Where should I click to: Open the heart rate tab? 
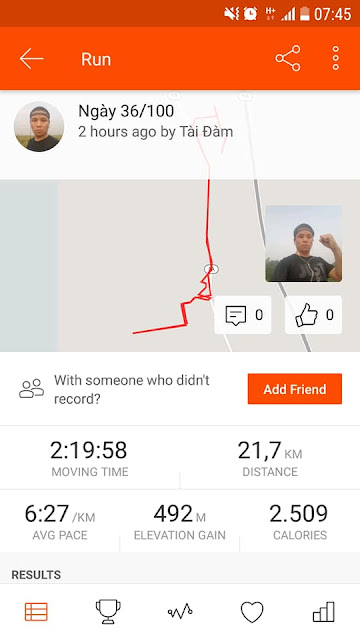click(252, 612)
